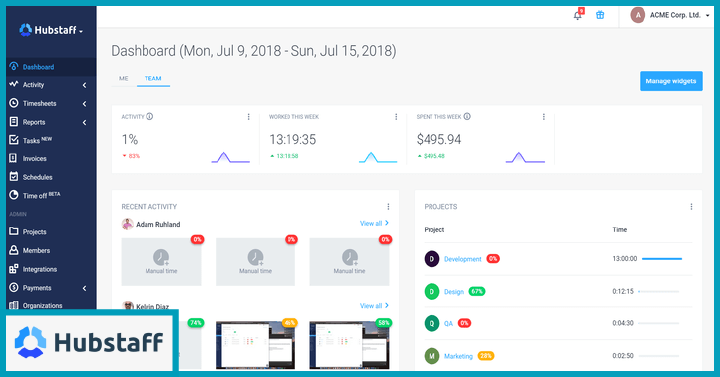Open the notifications bell icon
This screenshot has width=720, height=377.
[578, 16]
